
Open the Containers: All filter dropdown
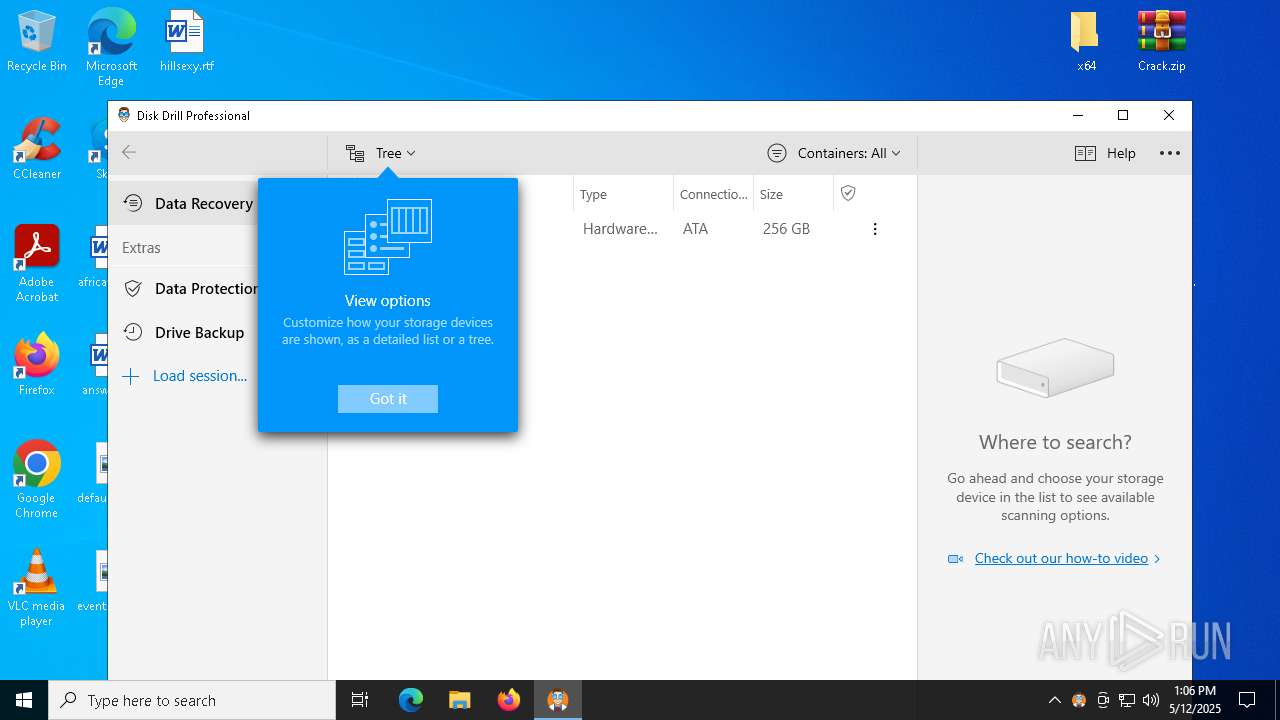[x=834, y=153]
